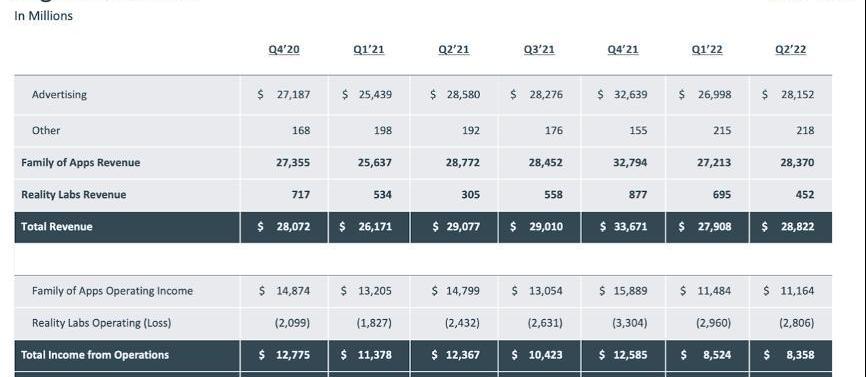Select the In Millions subtitle text
This screenshot has width=866, height=377.
[43, 16]
